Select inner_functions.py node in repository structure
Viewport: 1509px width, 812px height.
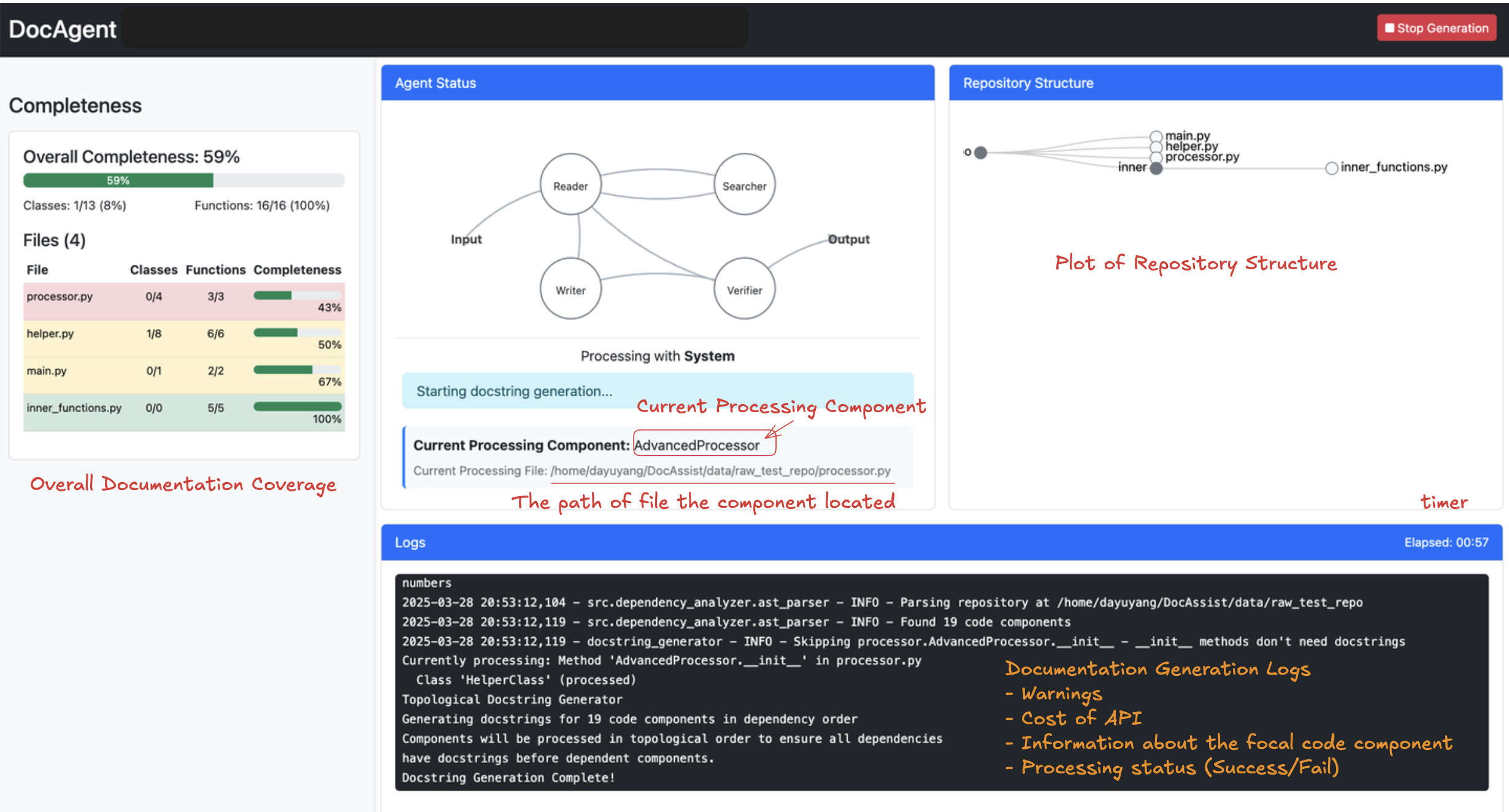click(1331, 168)
